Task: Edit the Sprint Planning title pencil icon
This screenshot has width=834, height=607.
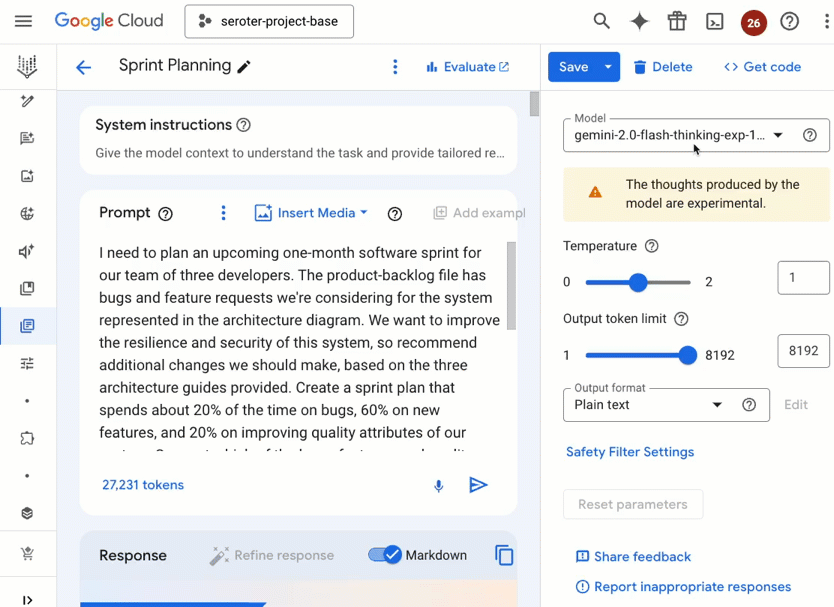Action: tap(244, 67)
